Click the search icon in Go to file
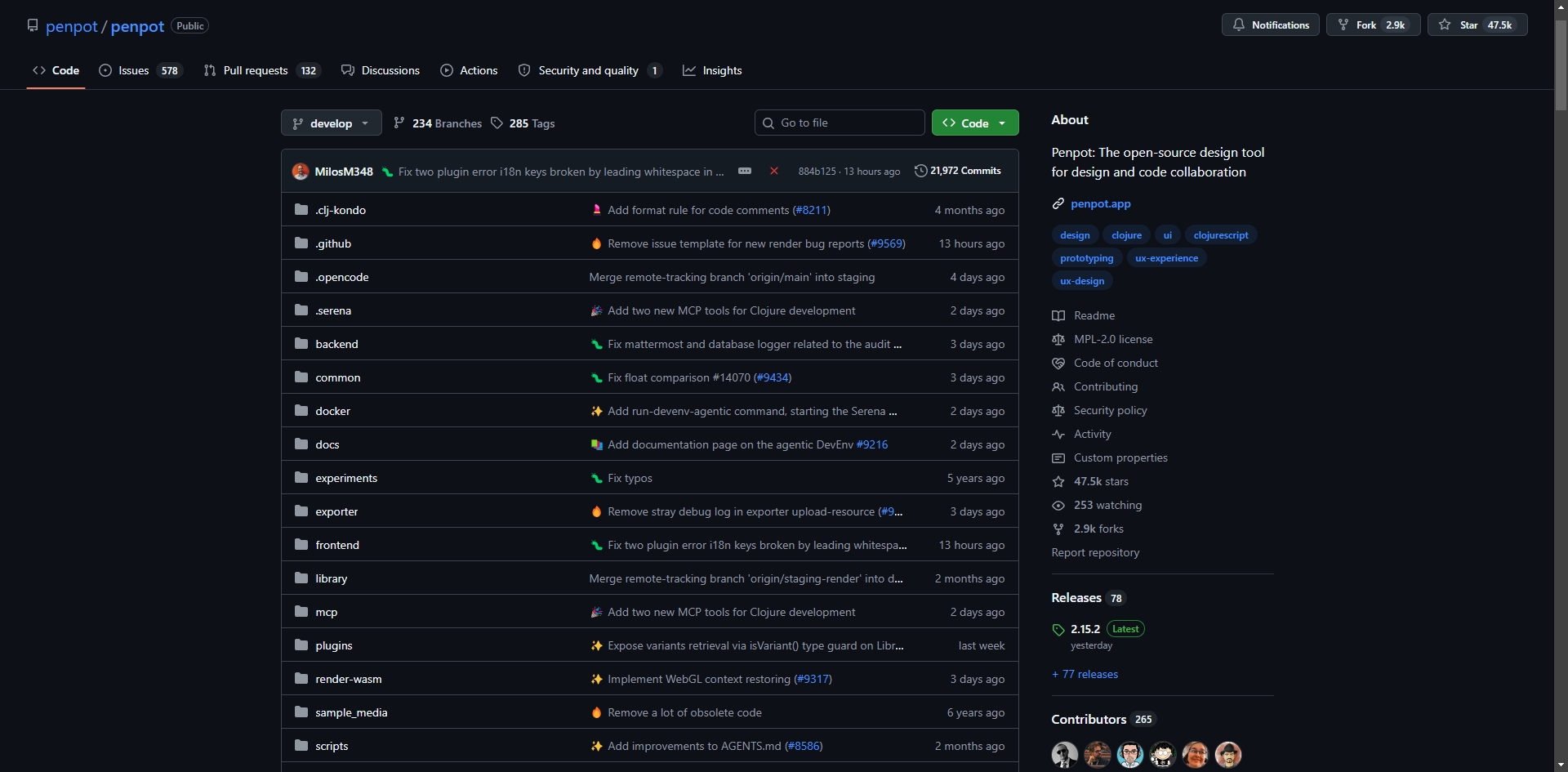This screenshot has width=1568, height=772. pyautogui.click(x=768, y=123)
